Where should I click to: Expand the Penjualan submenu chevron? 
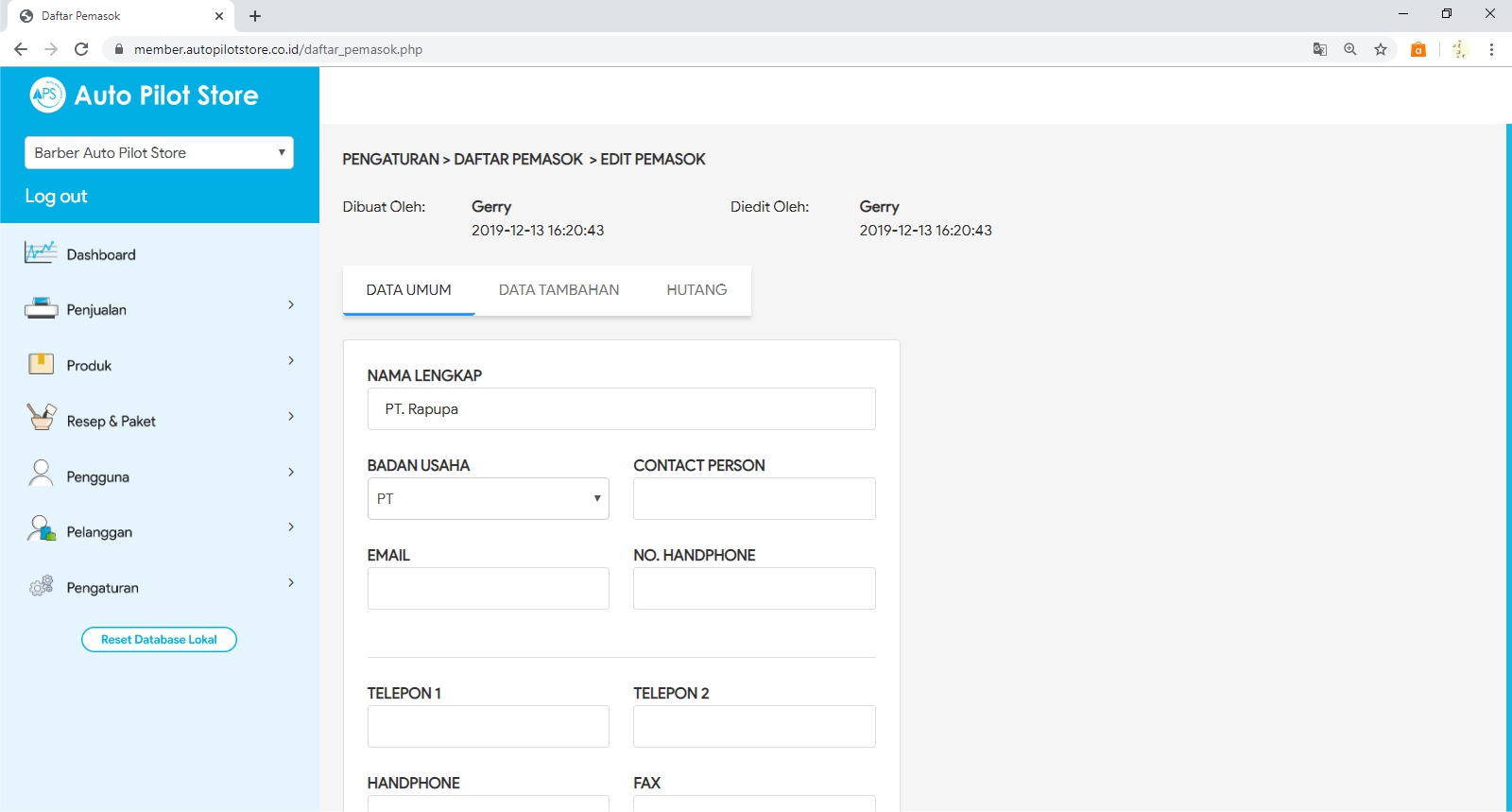pos(291,305)
